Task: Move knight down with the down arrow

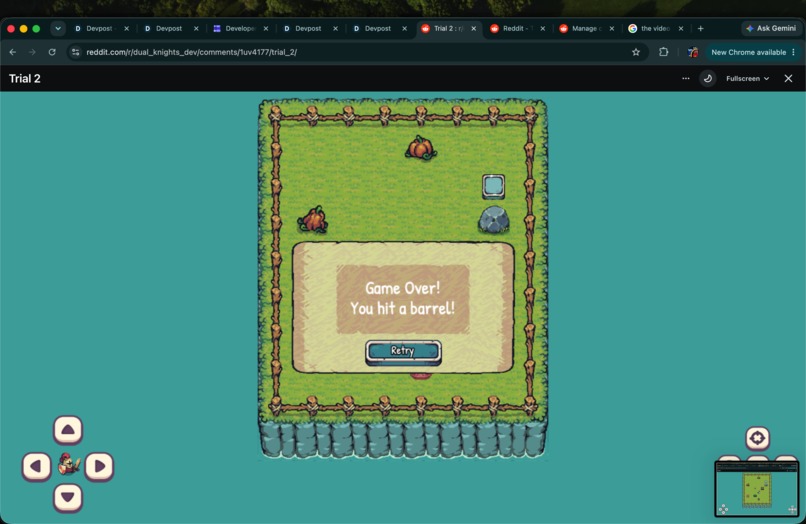Action: (x=68, y=498)
